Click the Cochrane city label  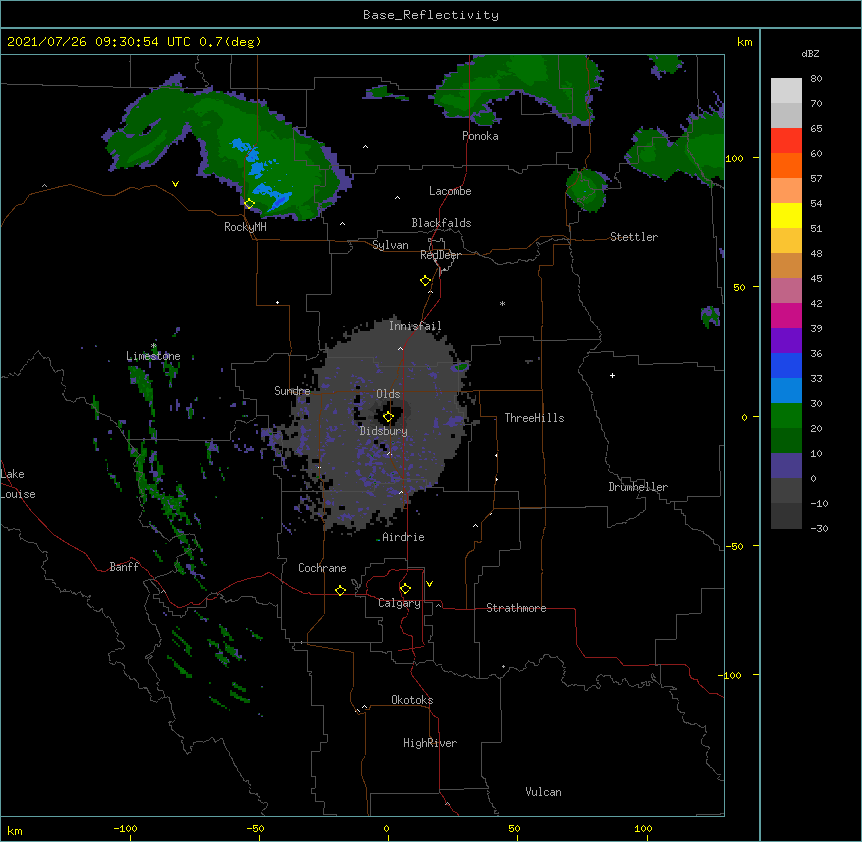point(322,568)
